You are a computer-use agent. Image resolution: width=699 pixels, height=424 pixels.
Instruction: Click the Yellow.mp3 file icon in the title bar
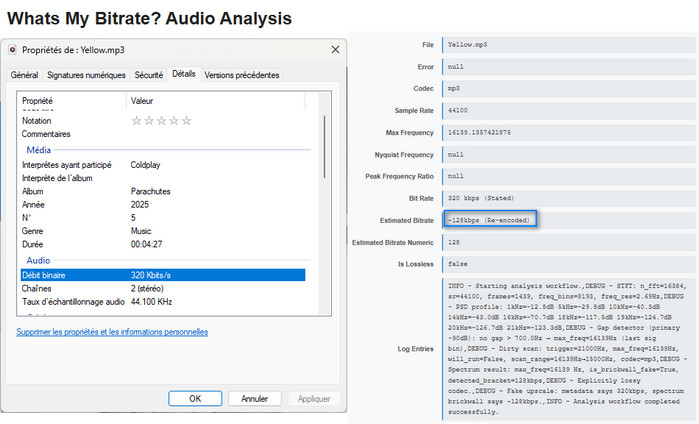tap(12, 50)
